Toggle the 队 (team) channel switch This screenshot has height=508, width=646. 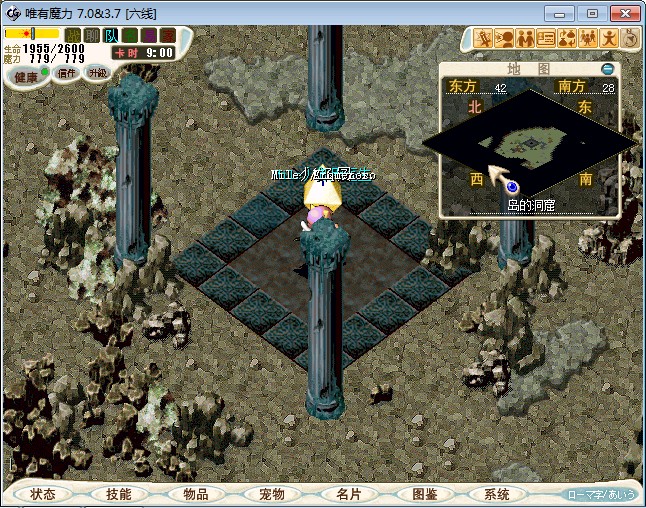111,35
